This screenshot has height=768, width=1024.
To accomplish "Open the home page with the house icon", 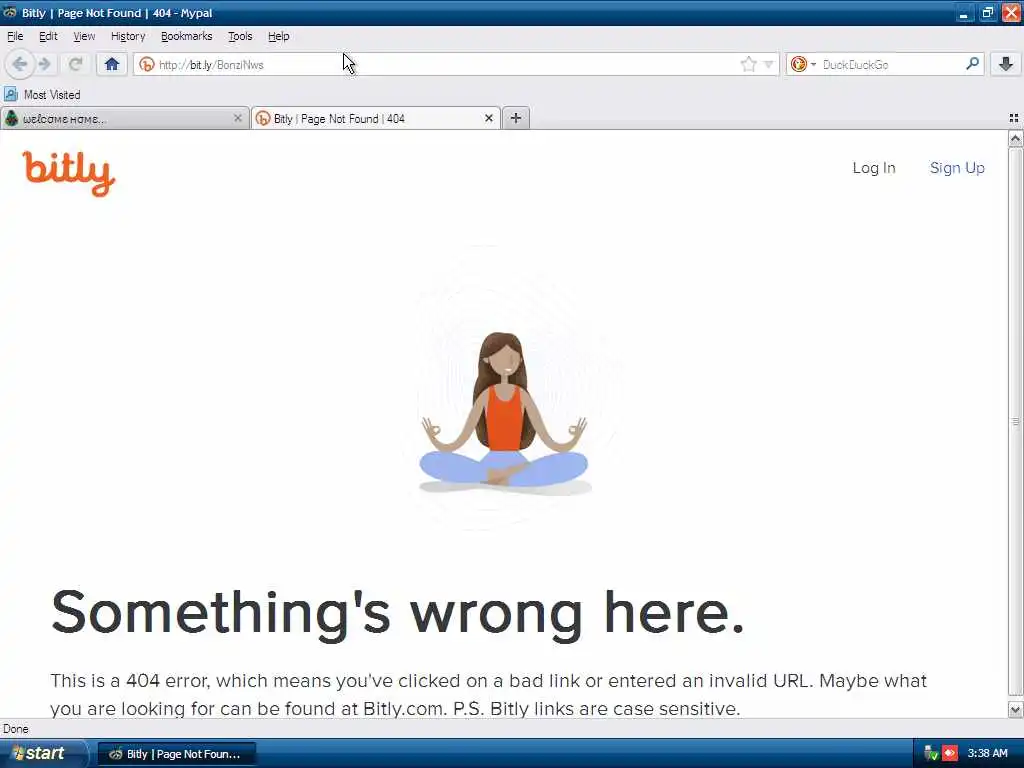I will tap(112, 64).
